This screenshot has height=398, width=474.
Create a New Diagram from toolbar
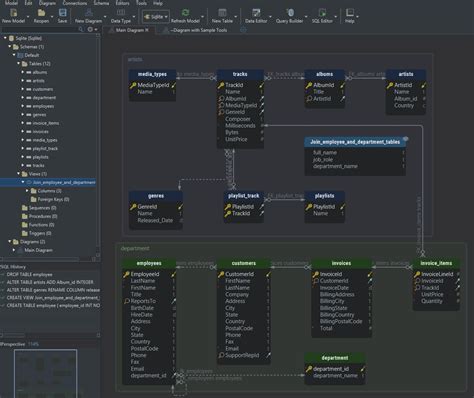click(x=89, y=13)
